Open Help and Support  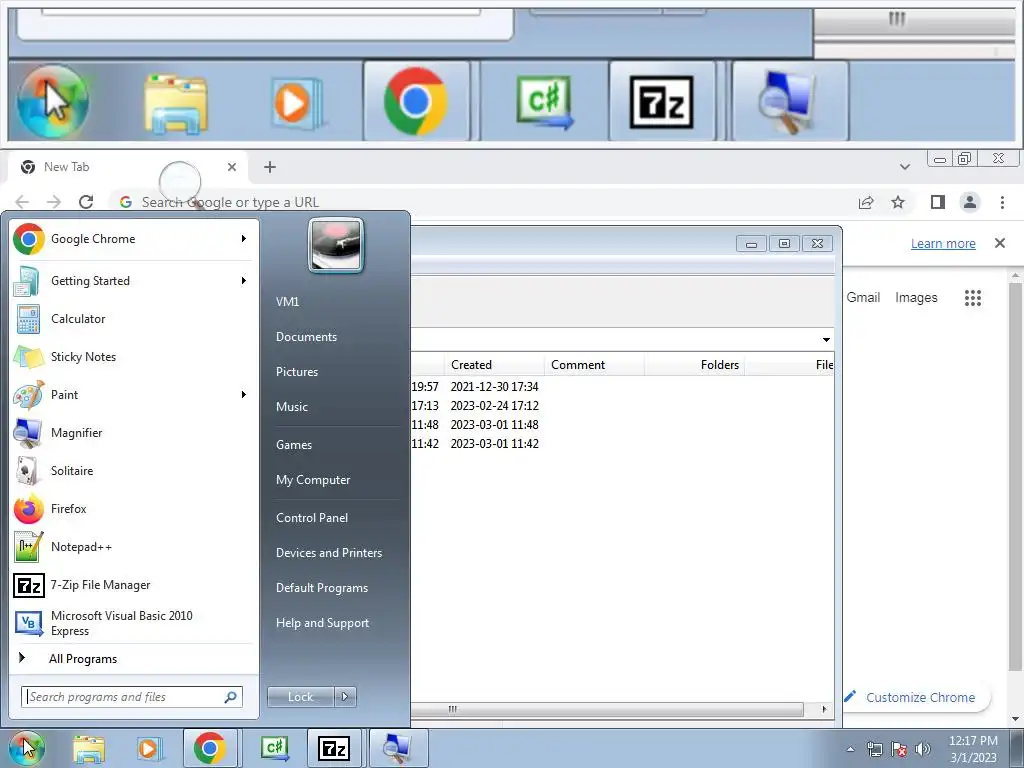coord(322,623)
